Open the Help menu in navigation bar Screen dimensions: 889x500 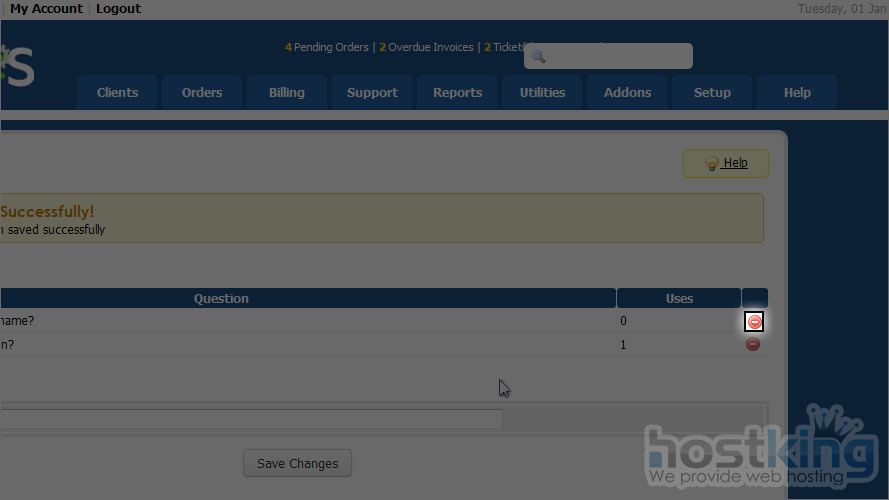[x=797, y=93]
